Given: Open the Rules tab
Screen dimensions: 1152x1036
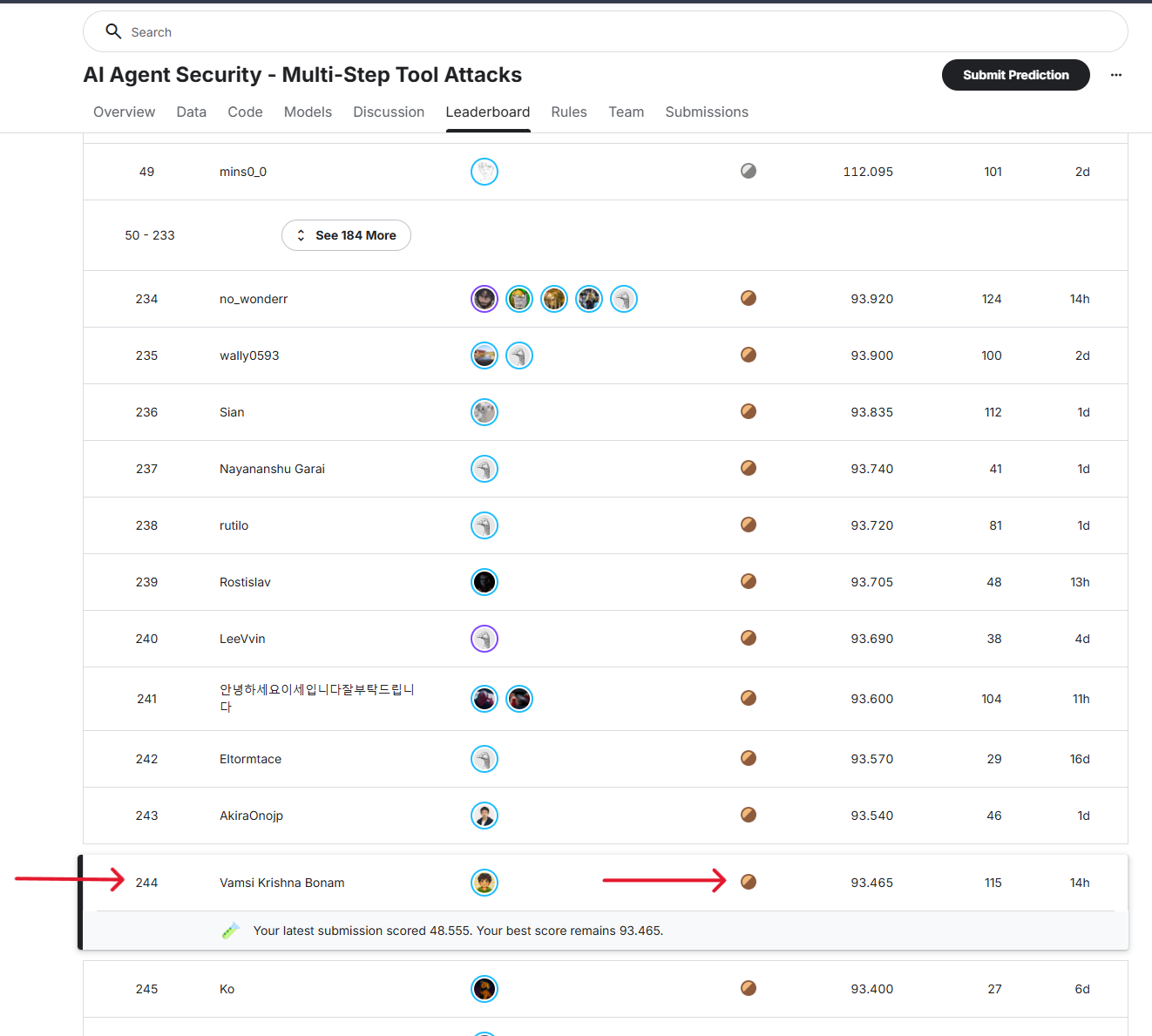Looking at the screenshot, I should [569, 112].
